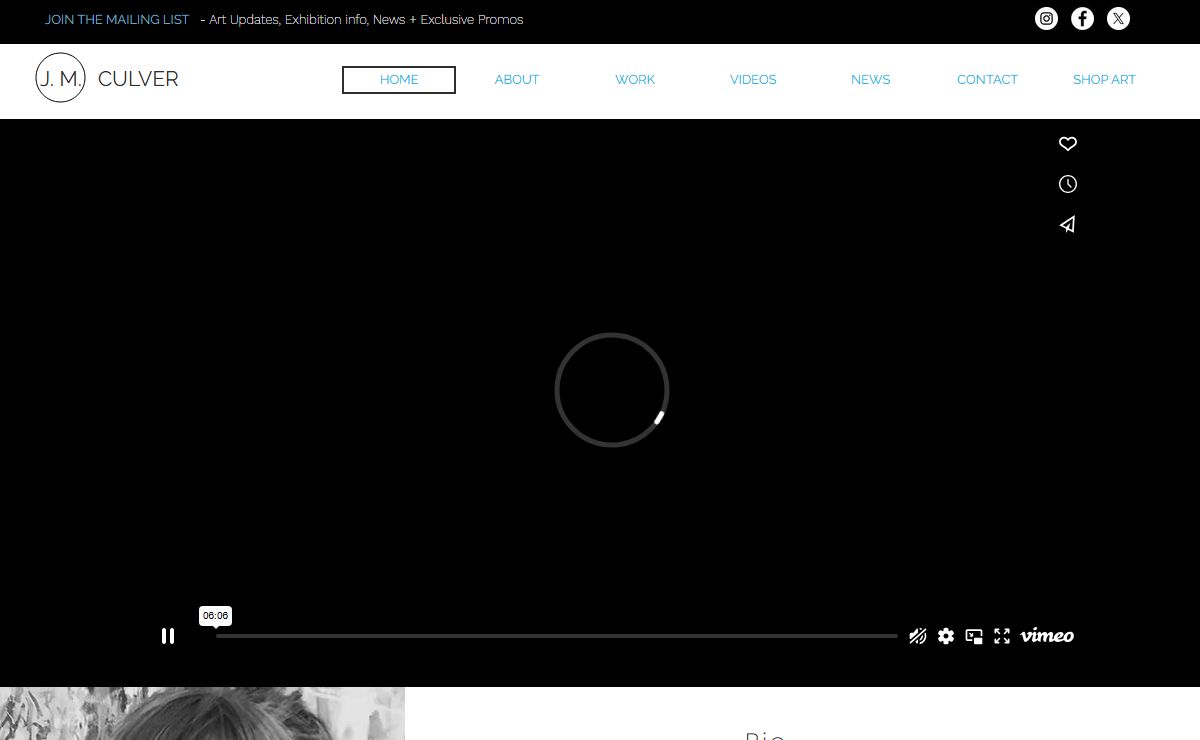
Task: Seek along the video progress bar
Action: [x=557, y=636]
